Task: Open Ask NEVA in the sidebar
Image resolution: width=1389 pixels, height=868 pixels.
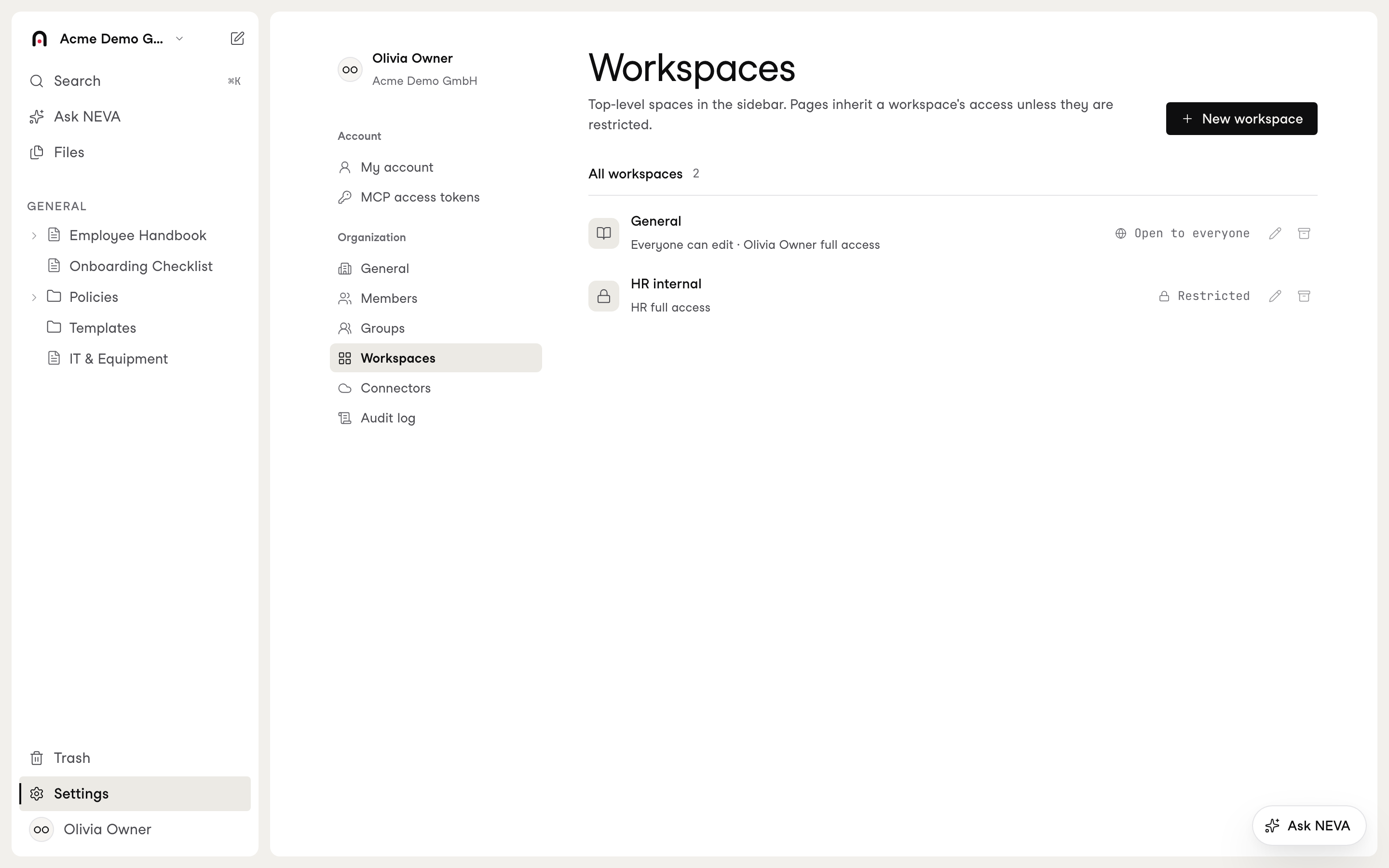Action: point(135,117)
